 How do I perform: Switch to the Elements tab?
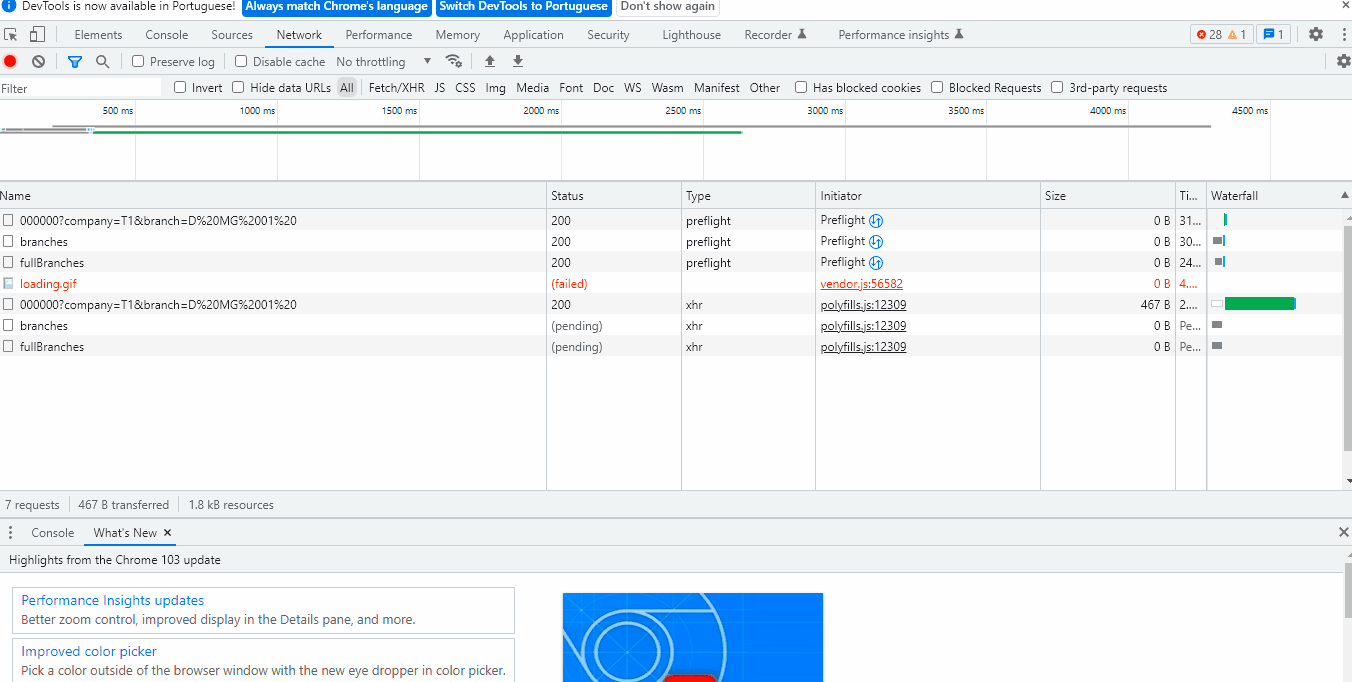[98, 35]
